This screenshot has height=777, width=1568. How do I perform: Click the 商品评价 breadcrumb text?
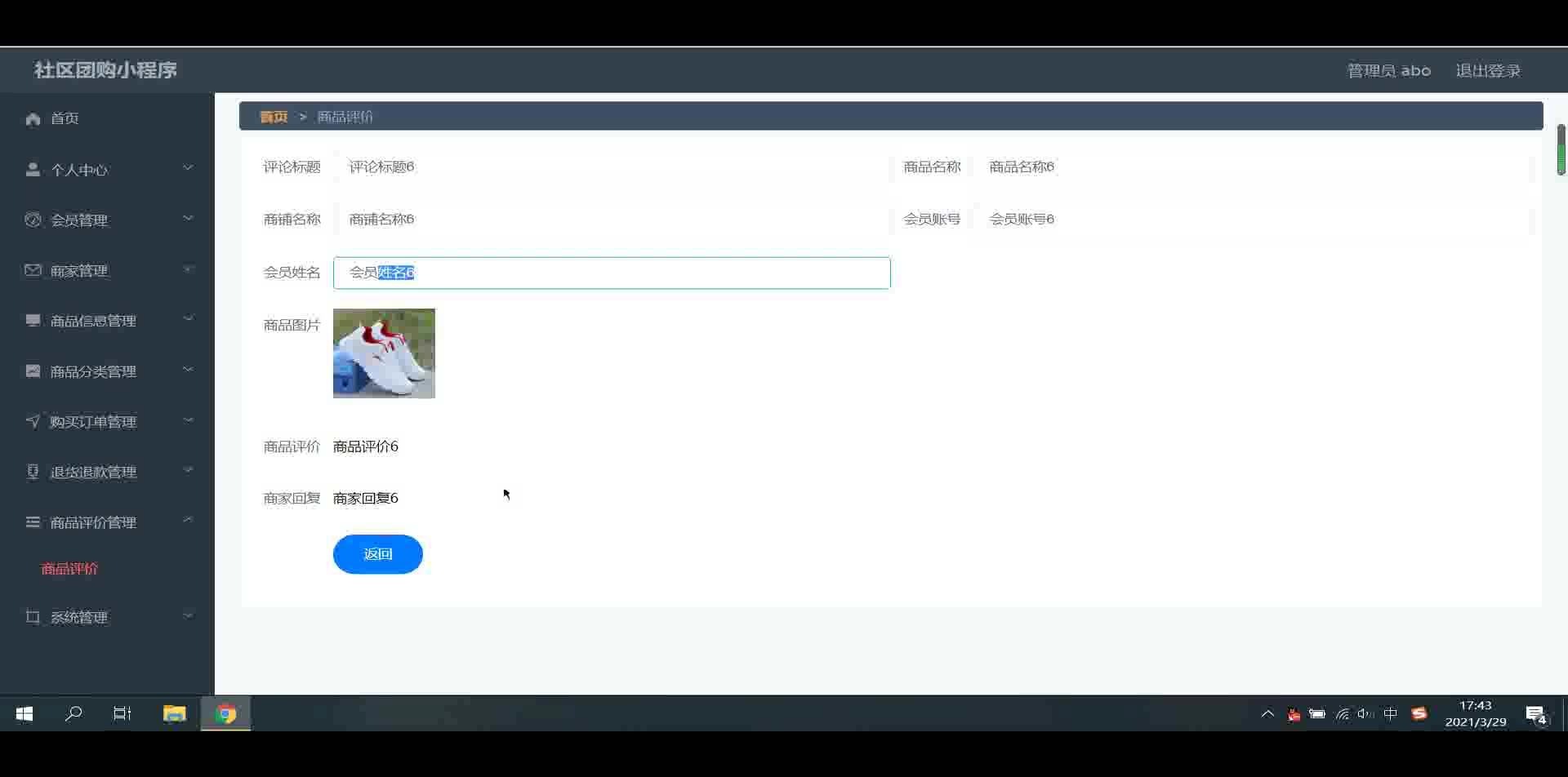point(345,117)
